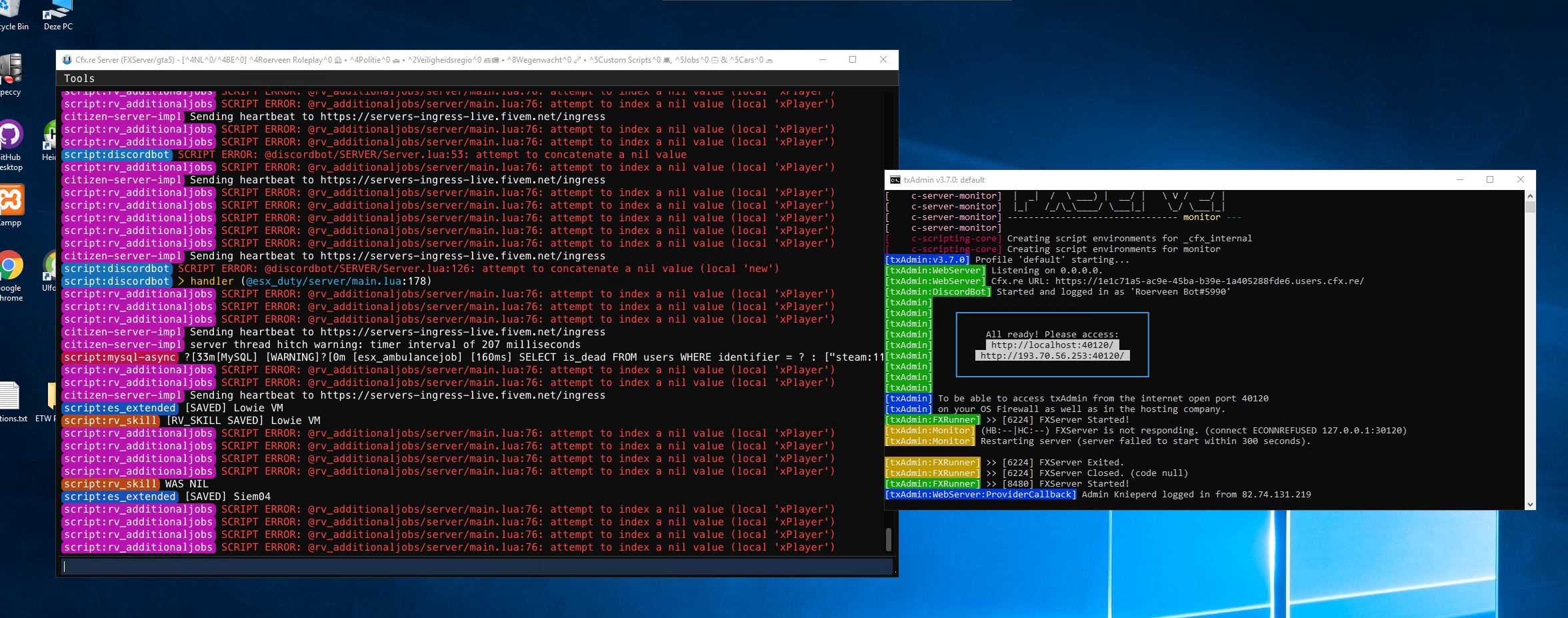
Task: Click txAdmin scrollbar down arrow
Action: [x=1530, y=505]
